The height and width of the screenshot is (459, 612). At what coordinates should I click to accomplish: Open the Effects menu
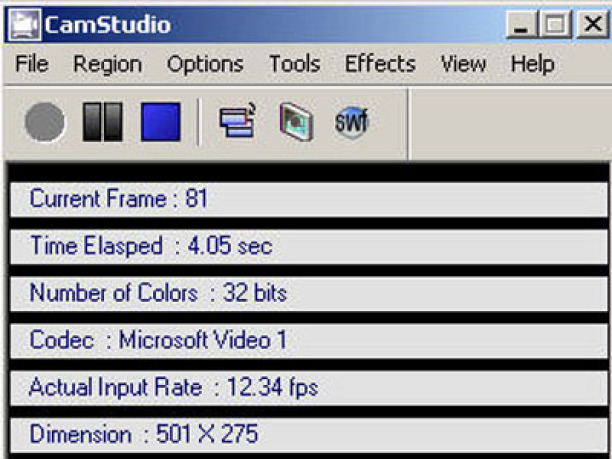pyautogui.click(x=380, y=64)
